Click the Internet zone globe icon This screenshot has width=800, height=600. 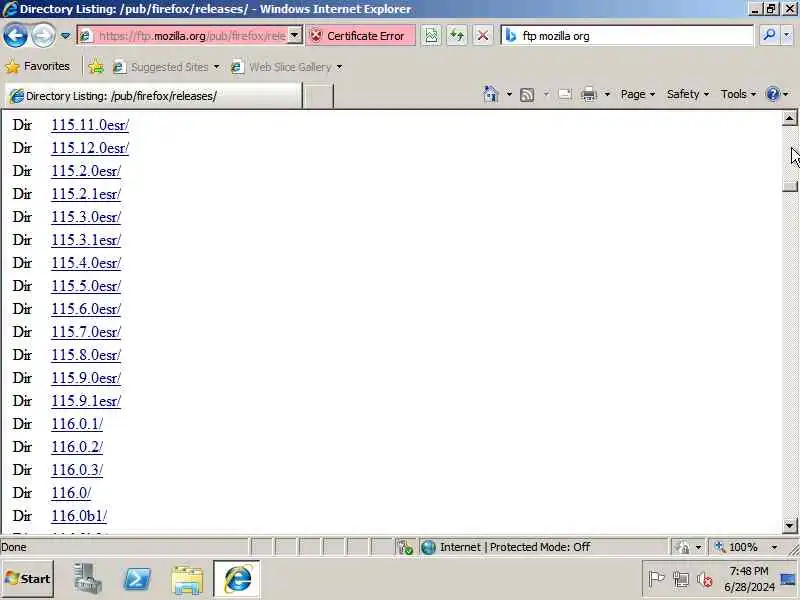429,547
